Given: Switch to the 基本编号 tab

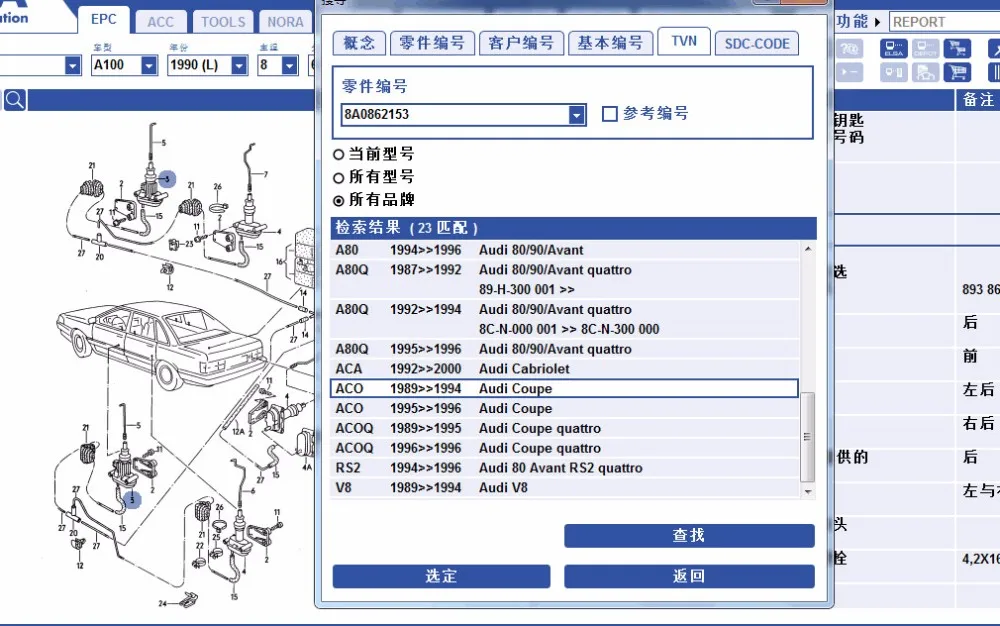Looking at the screenshot, I should tap(611, 43).
